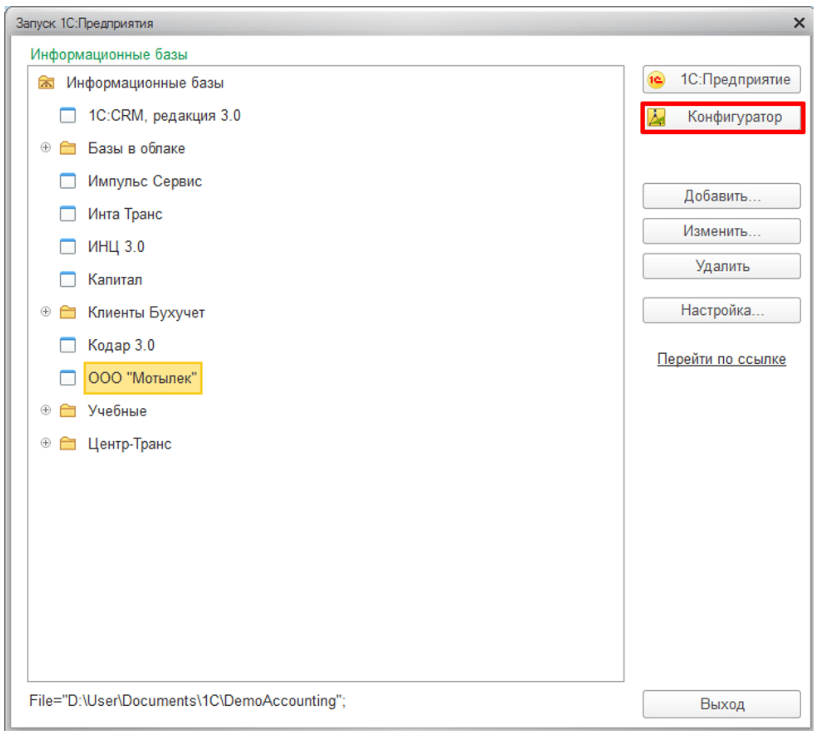
Task: Click the database icon beside 1C:CRM
Action: click(x=68, y=116)
